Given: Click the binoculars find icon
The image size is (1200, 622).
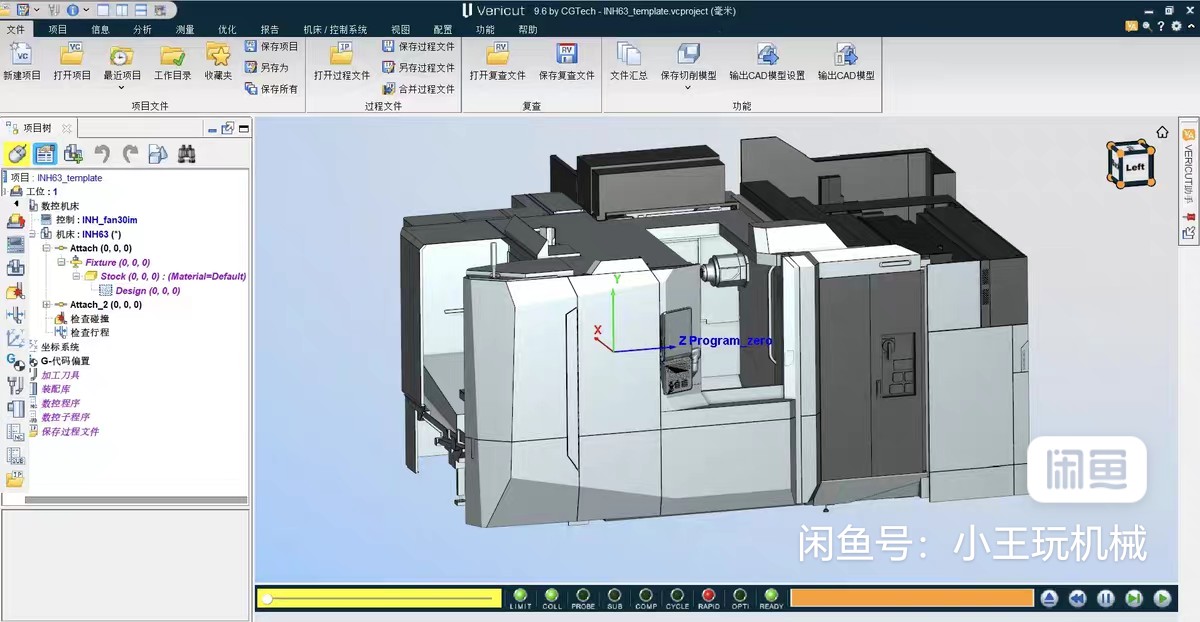Looking at the screenshot, I should tap(186, 153).
